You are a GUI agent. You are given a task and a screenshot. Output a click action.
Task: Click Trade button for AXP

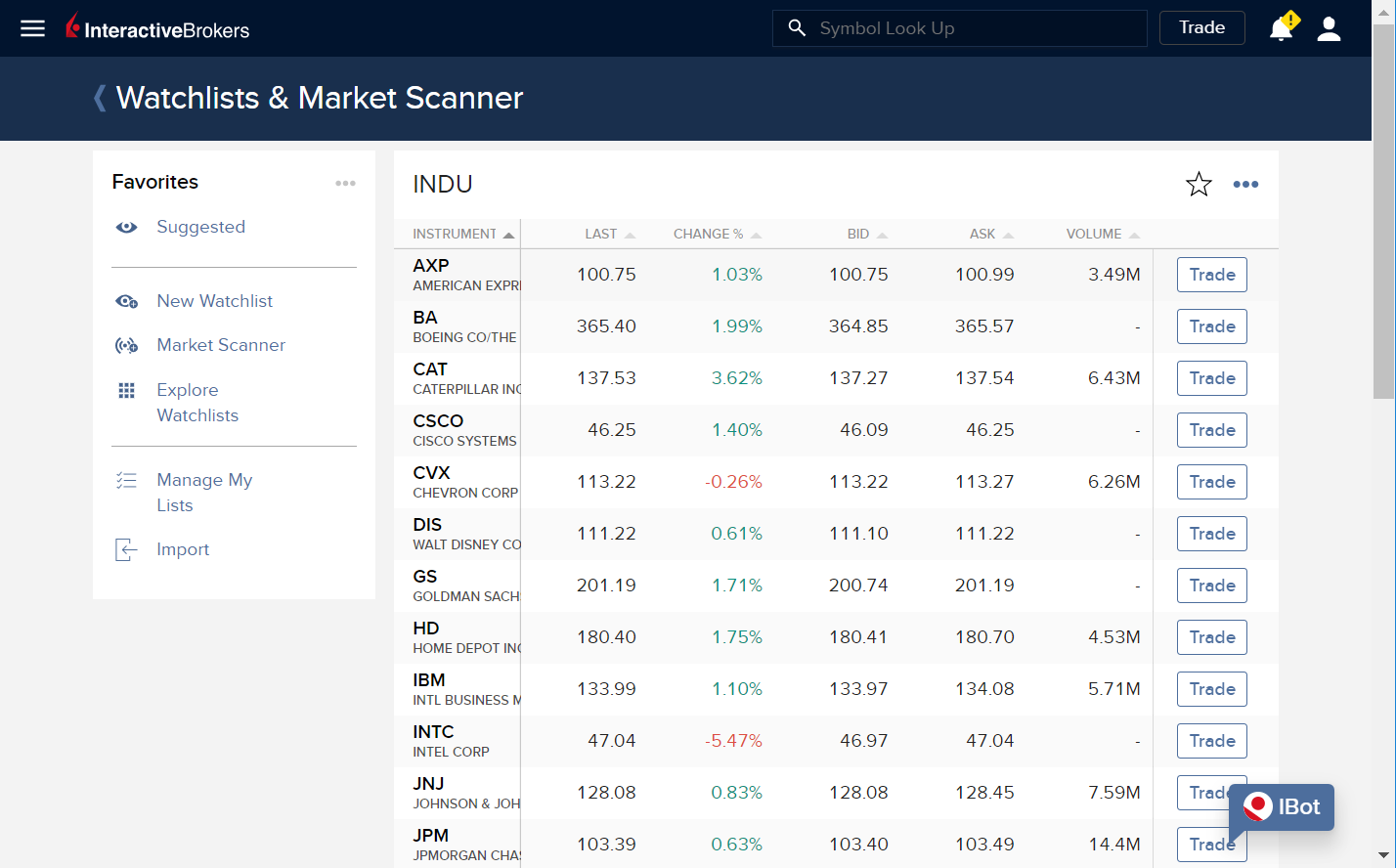click(1212, 275)
